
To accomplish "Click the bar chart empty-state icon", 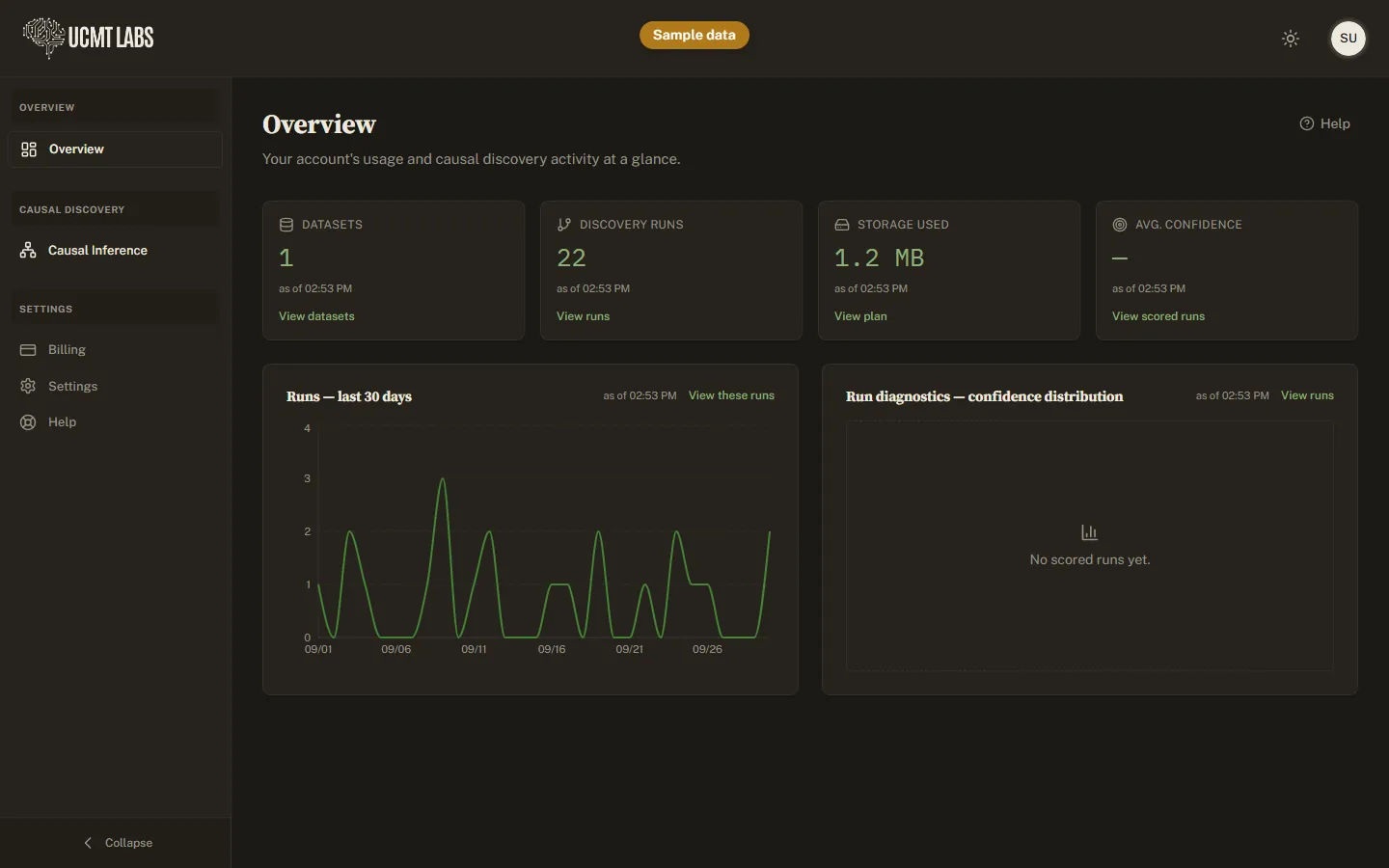I will [1090, 532].
